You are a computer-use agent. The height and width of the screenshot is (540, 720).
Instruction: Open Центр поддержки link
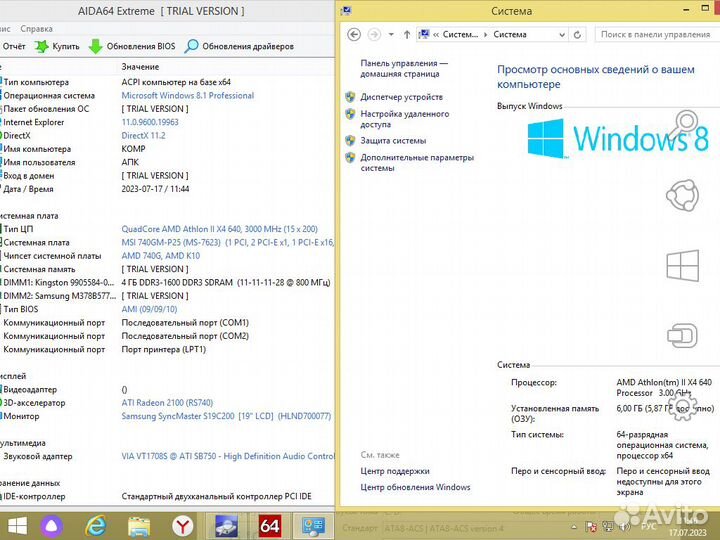pyautogui.click(x=395, y=471)
